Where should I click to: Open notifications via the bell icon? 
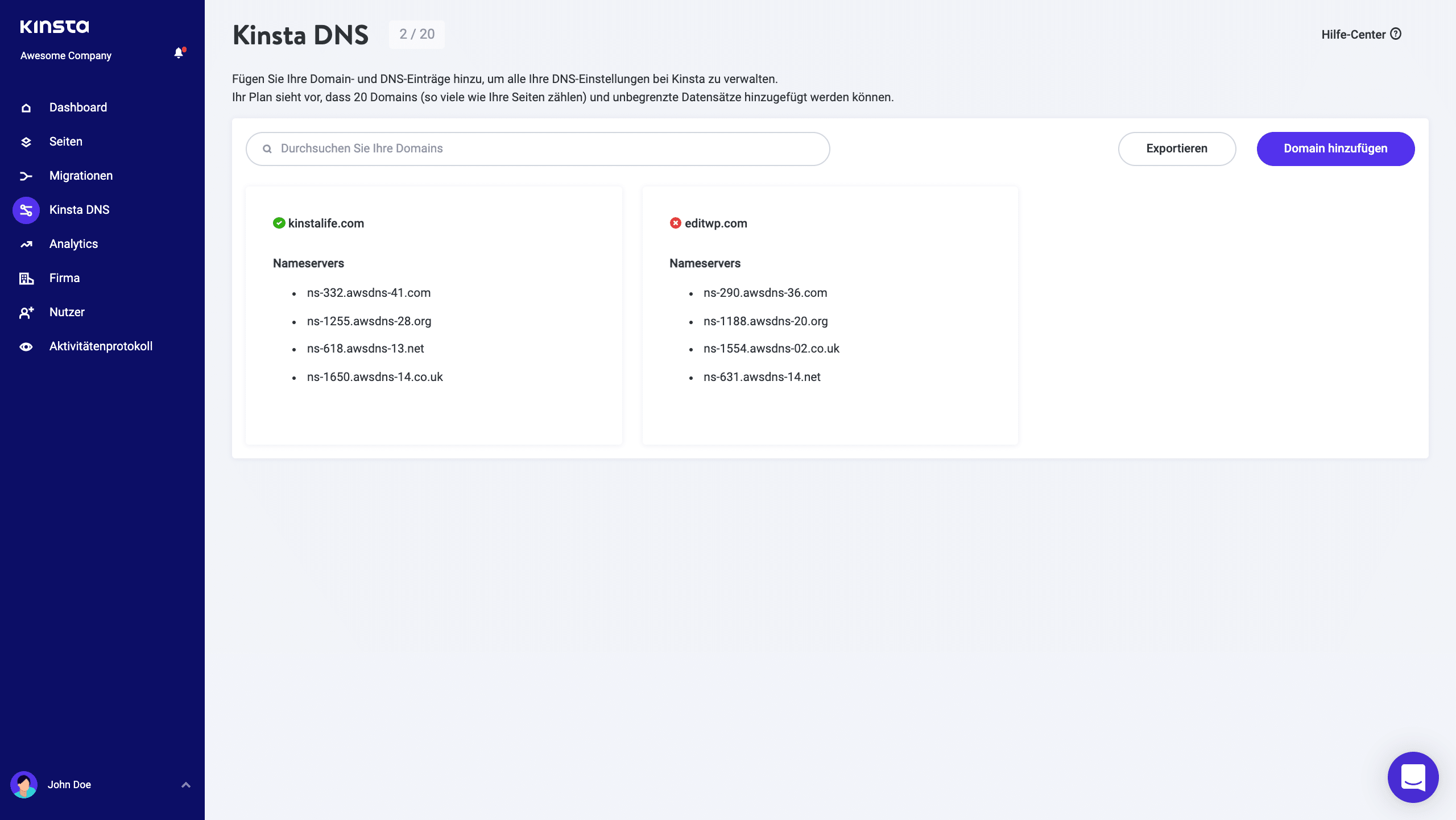tap(179, 52)
